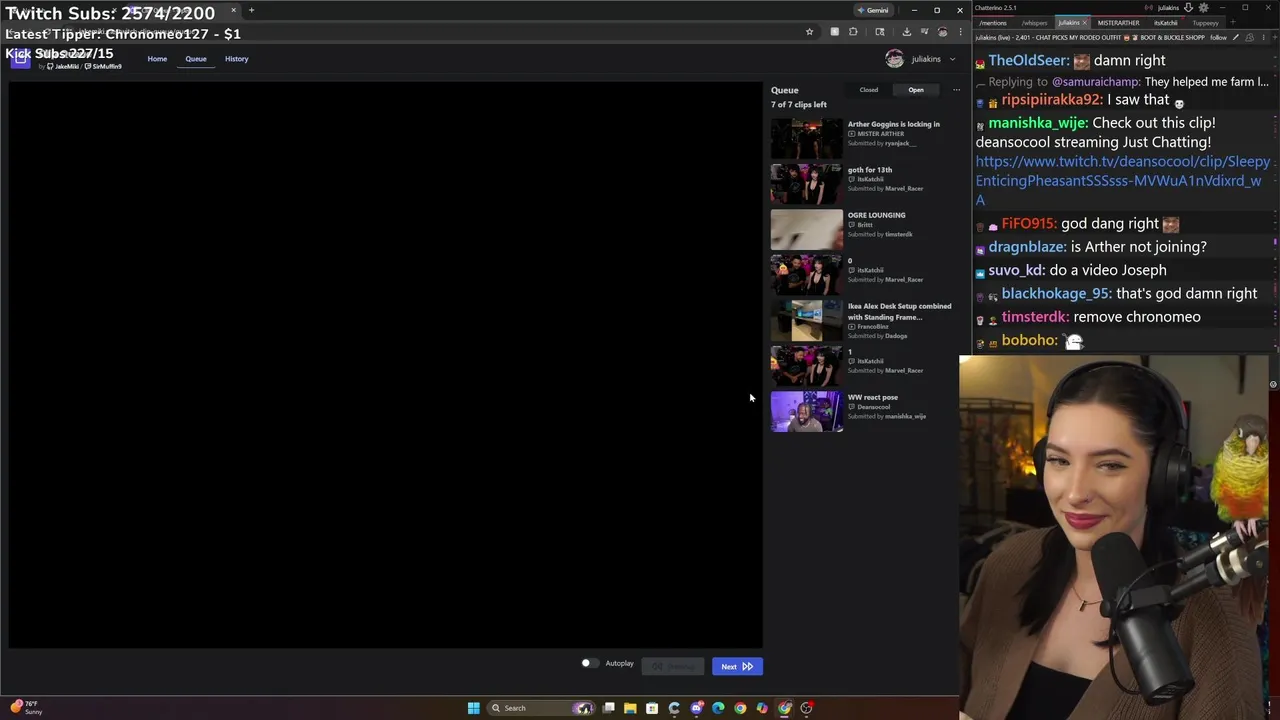Click the disabled Previous button
The height and width of the screenshot is (720, 1280).
pyautogui.click(x=673, y=666)
